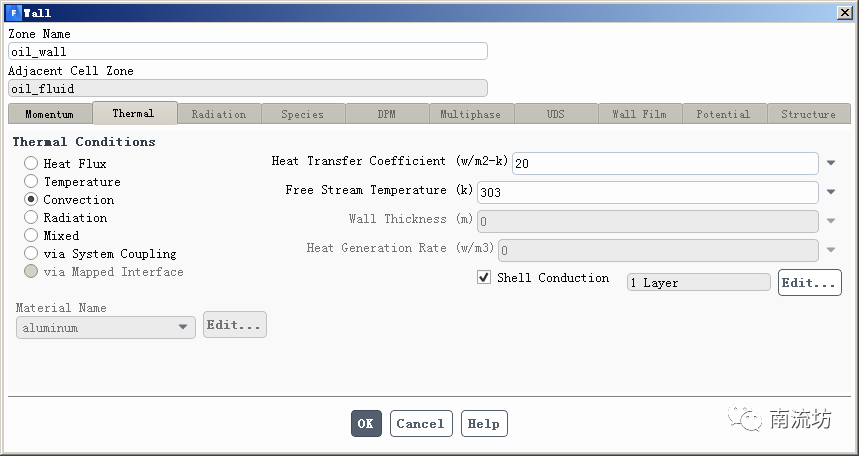This screenshot has width=859, height=456.
Task: Close the Wall dialog window
Action: (845, 13)
